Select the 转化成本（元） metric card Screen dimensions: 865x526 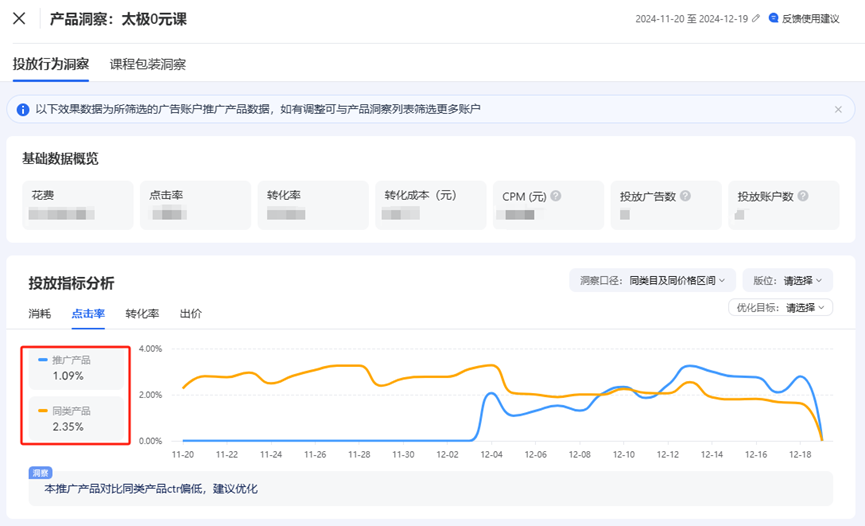[431, 205]
